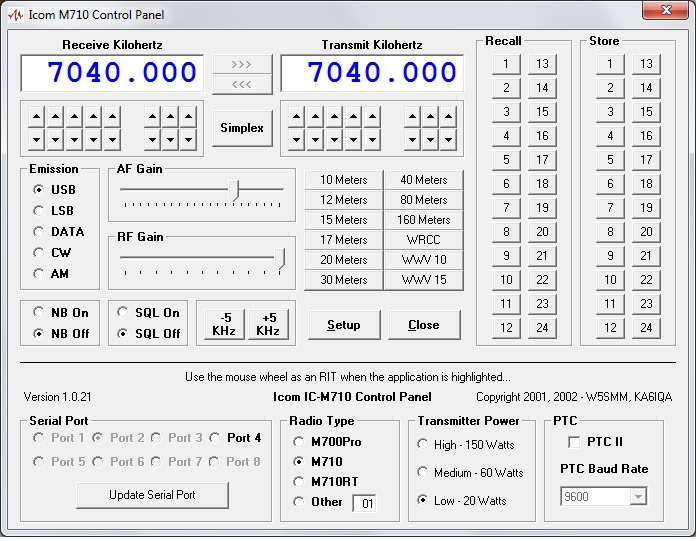Viewport: 696px width, 541px height.
Task: Click the AF Gain slider thumb
Action: click(x=233, y=190)
